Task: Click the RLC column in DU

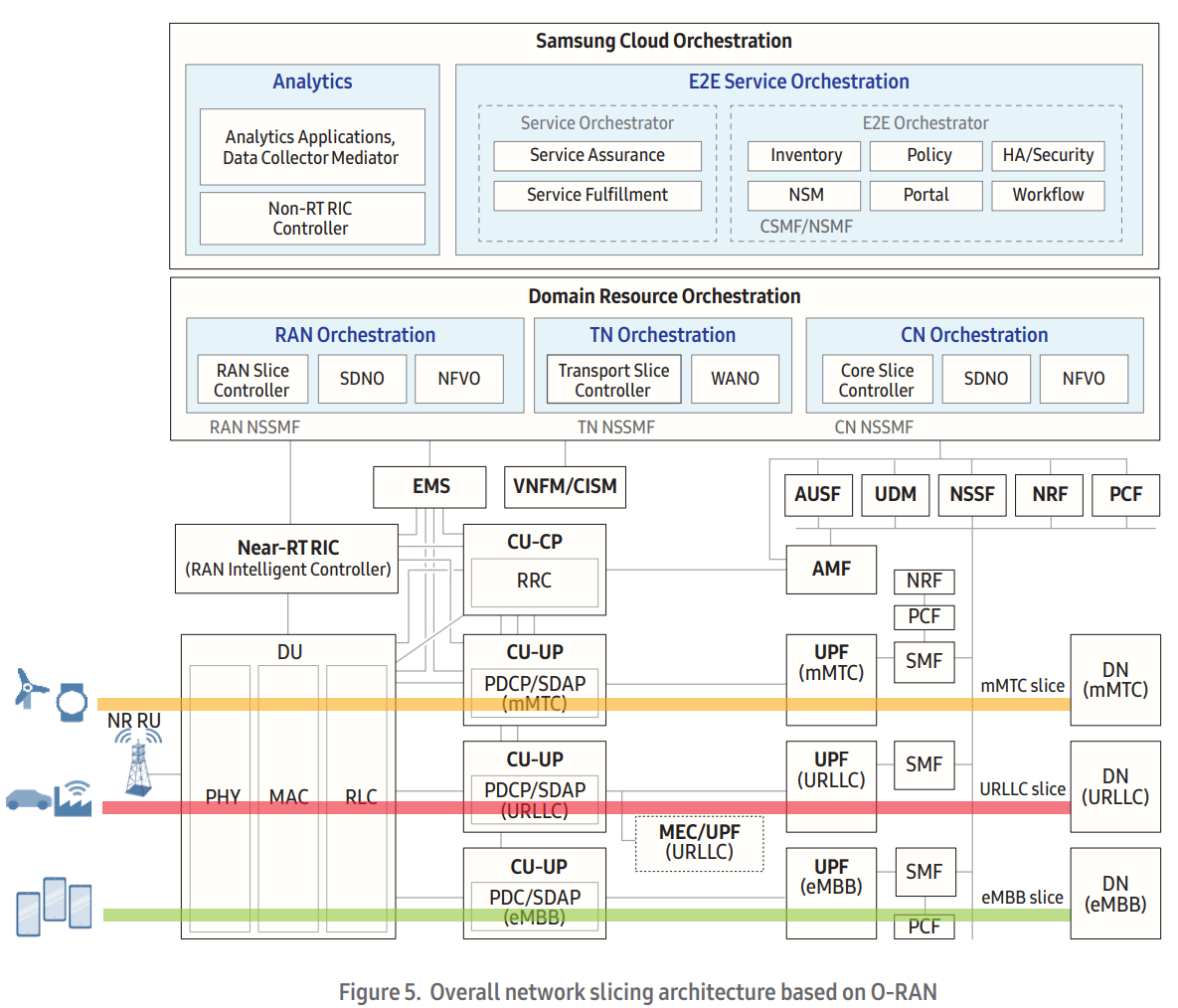Action: point(357,798)
